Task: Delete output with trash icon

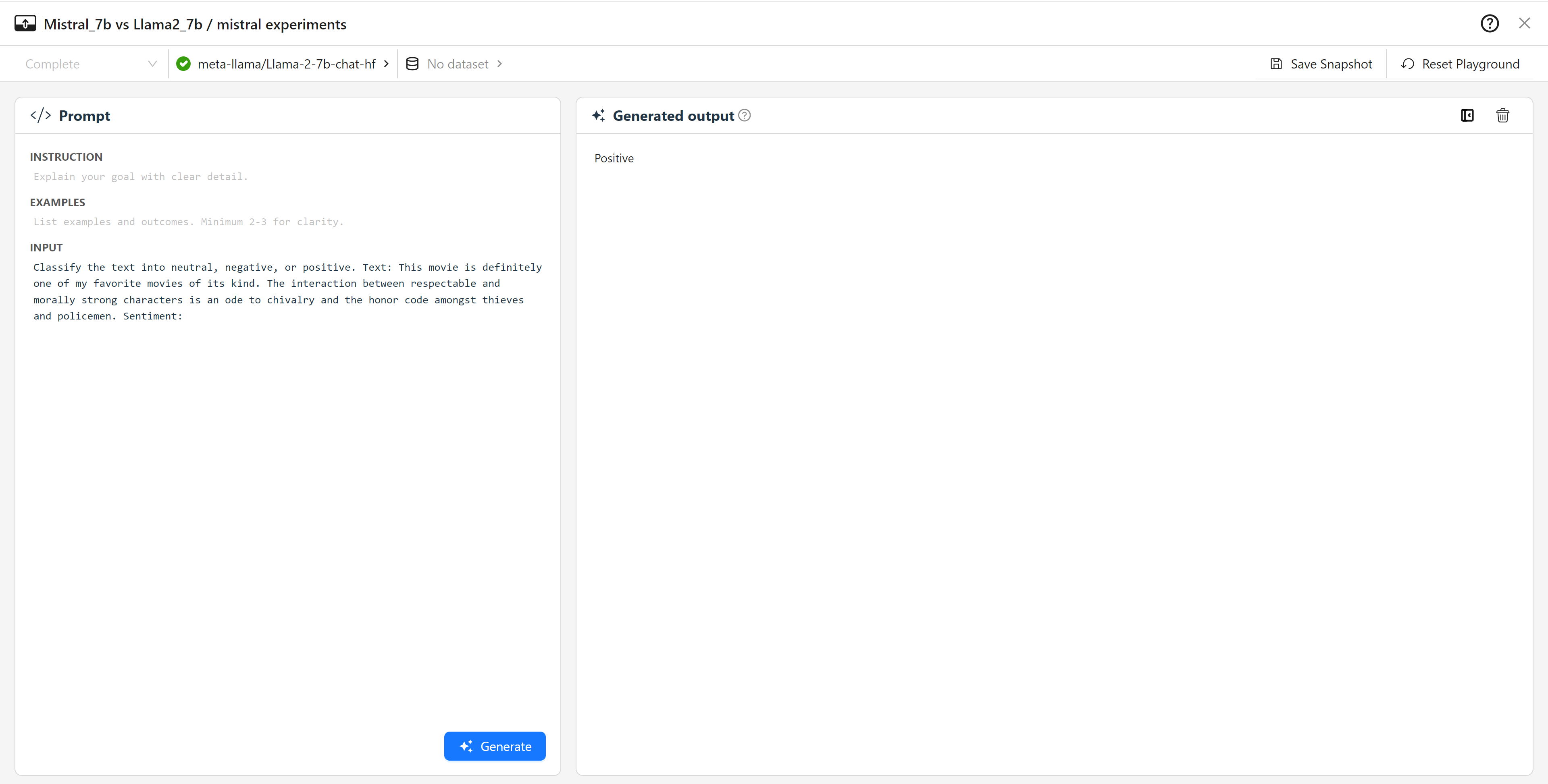Action: click(1502, 115)
